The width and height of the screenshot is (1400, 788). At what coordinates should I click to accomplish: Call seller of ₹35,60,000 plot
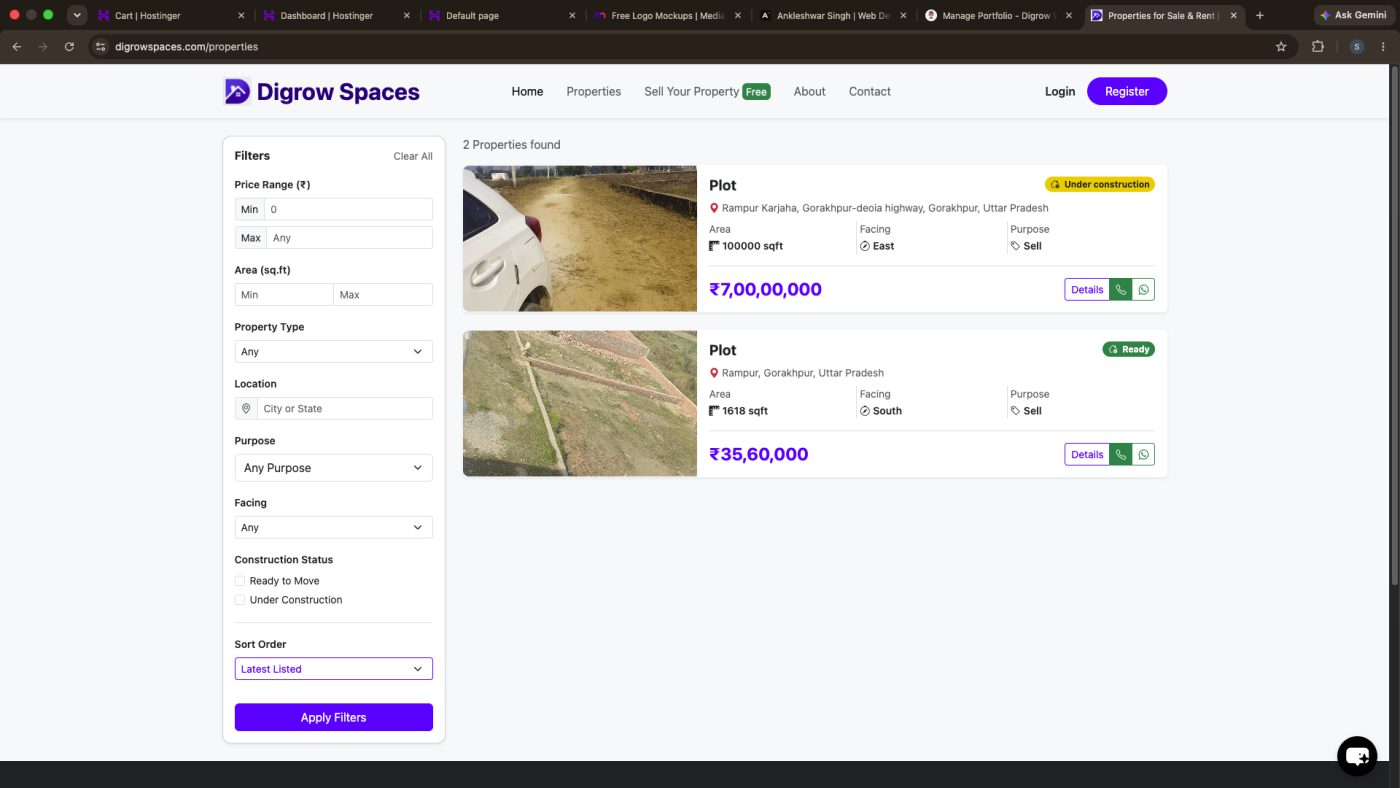1121,455
